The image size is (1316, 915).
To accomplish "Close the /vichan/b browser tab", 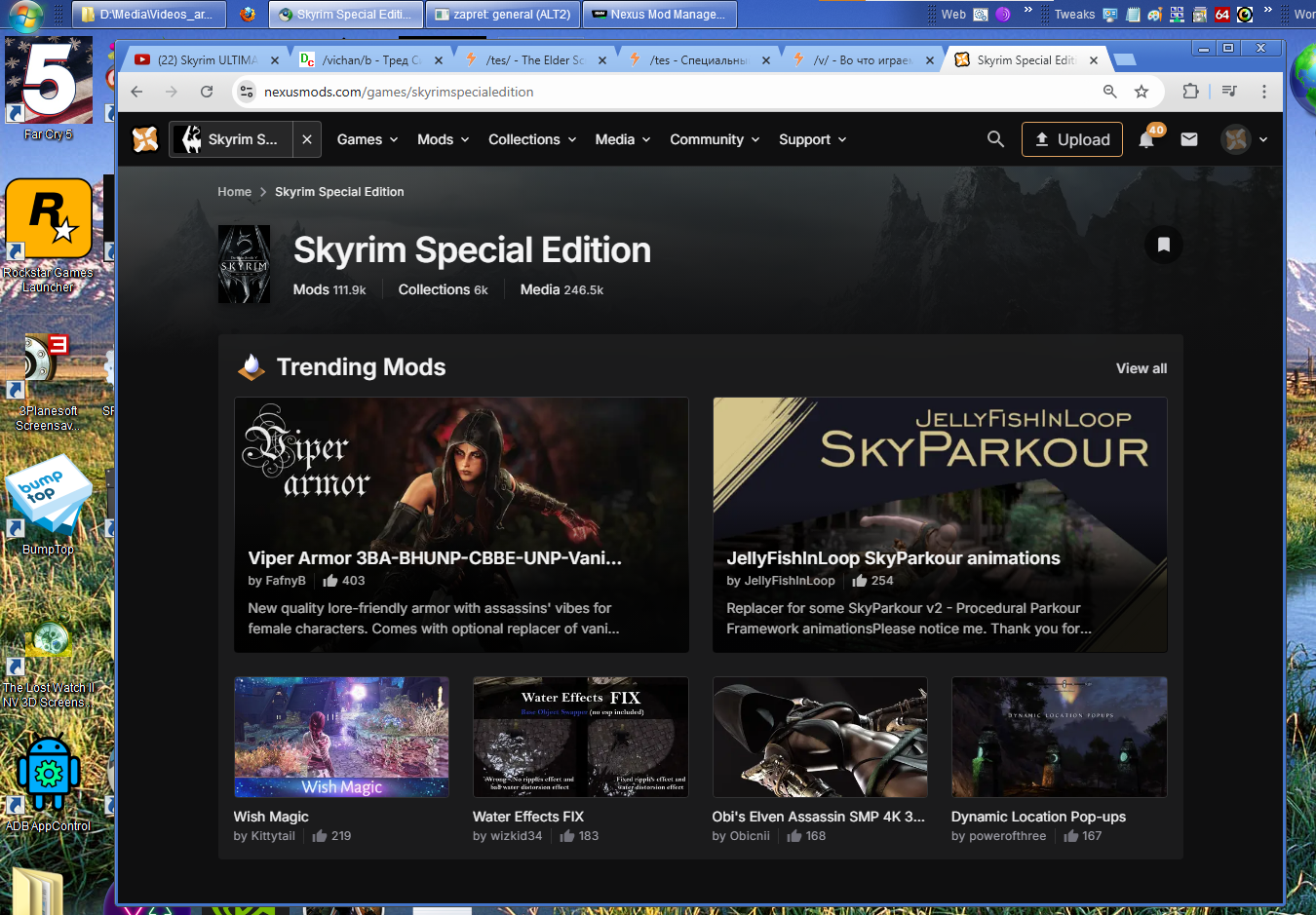I will click(x=439, y=60).
